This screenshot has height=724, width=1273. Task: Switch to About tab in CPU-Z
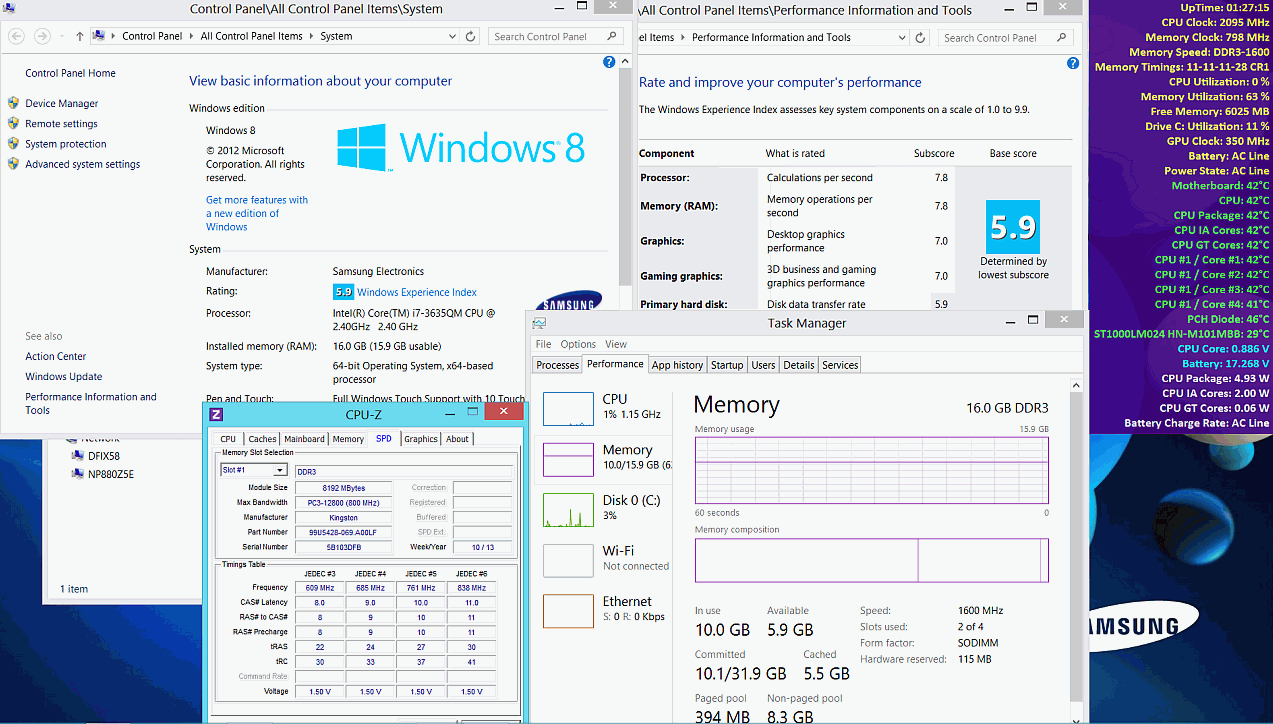[x=457, y=439]
